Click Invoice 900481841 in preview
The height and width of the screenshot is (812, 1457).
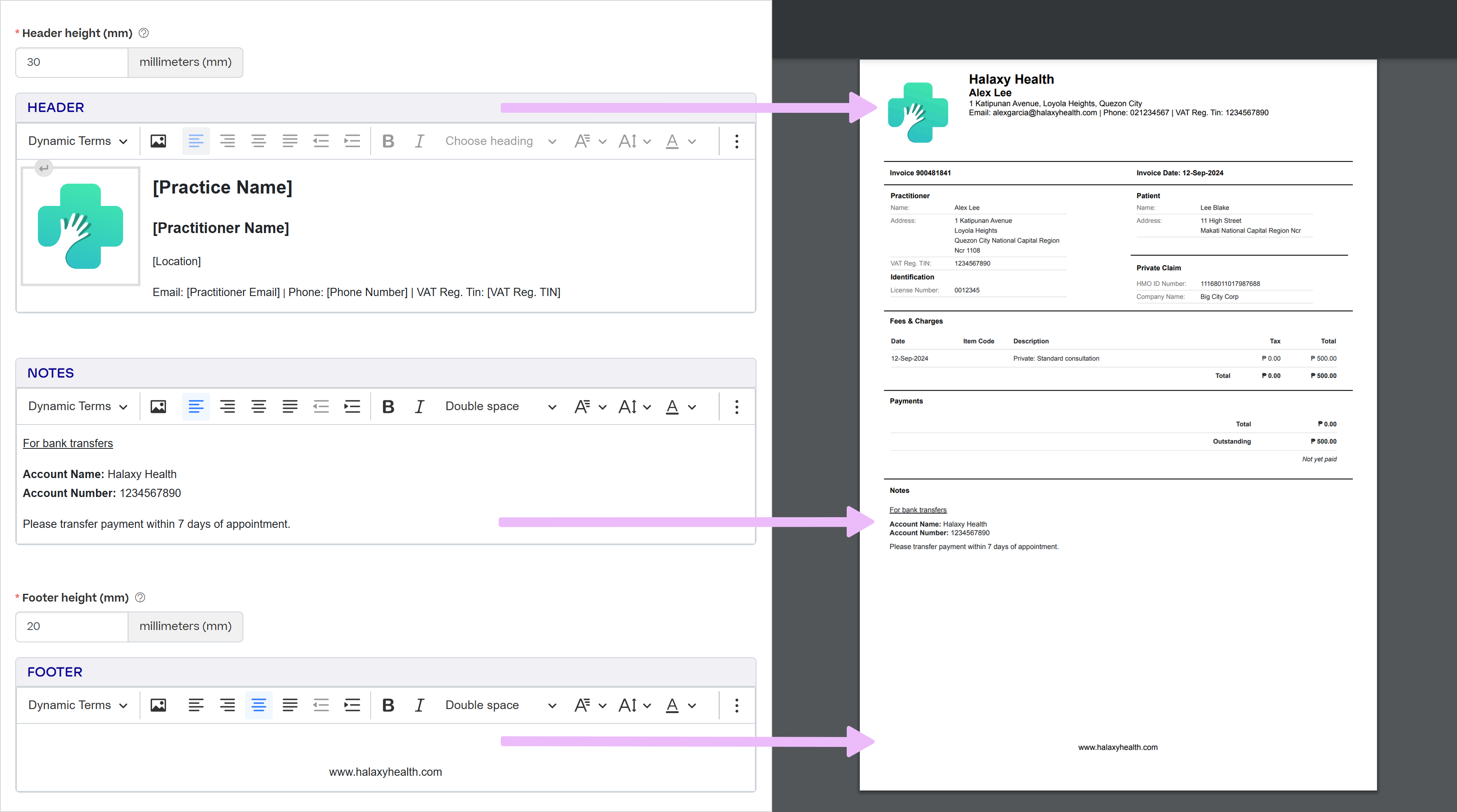tap(920, 173)
